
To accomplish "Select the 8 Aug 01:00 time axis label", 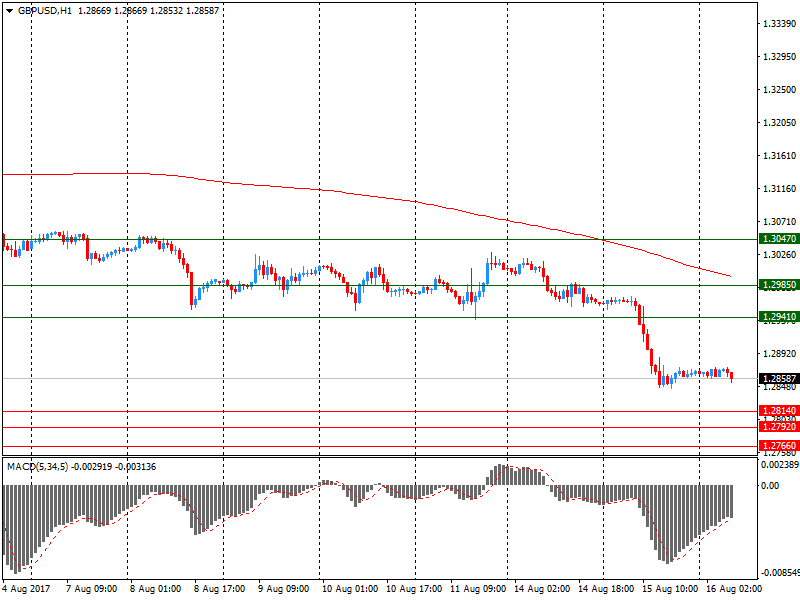I will [155, 589].
